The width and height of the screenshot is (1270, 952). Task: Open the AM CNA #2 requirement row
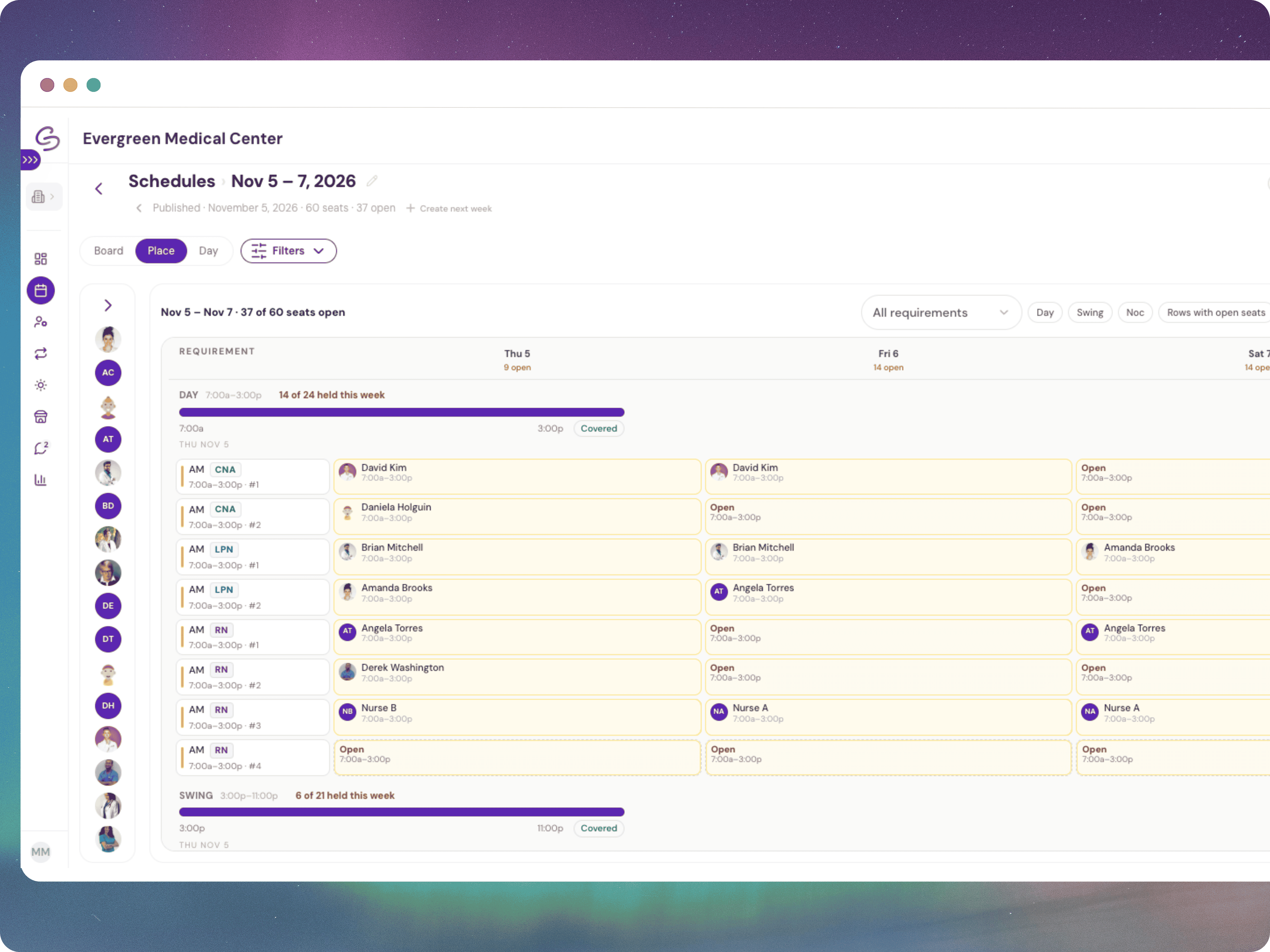(x=253, y=517)
